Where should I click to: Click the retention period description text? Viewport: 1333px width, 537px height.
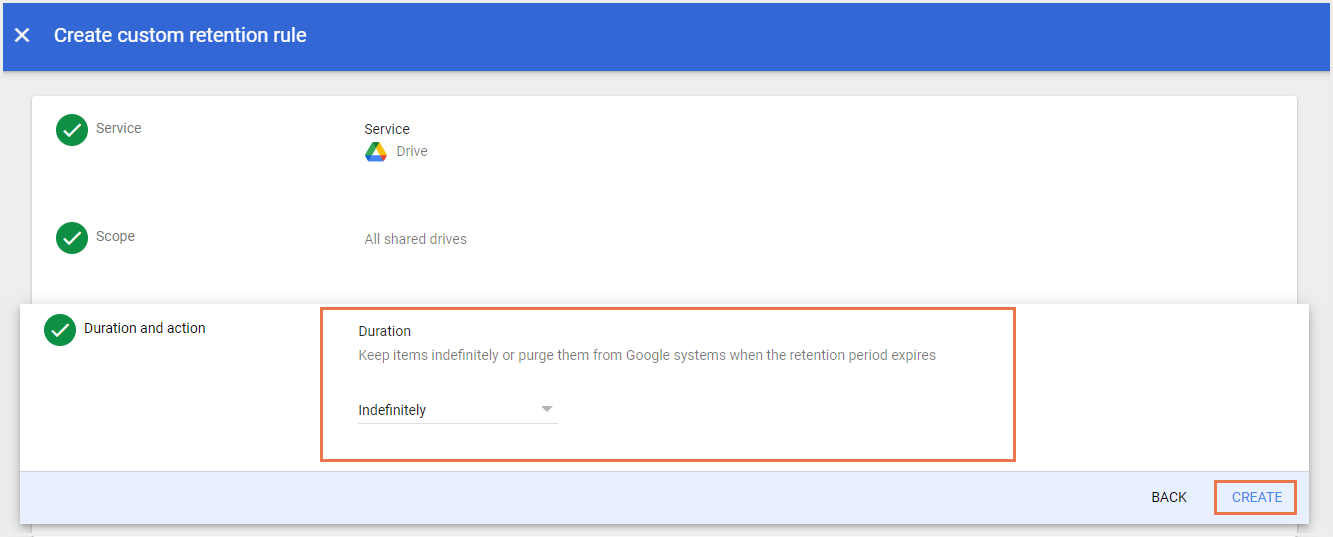tap(647, 355)
